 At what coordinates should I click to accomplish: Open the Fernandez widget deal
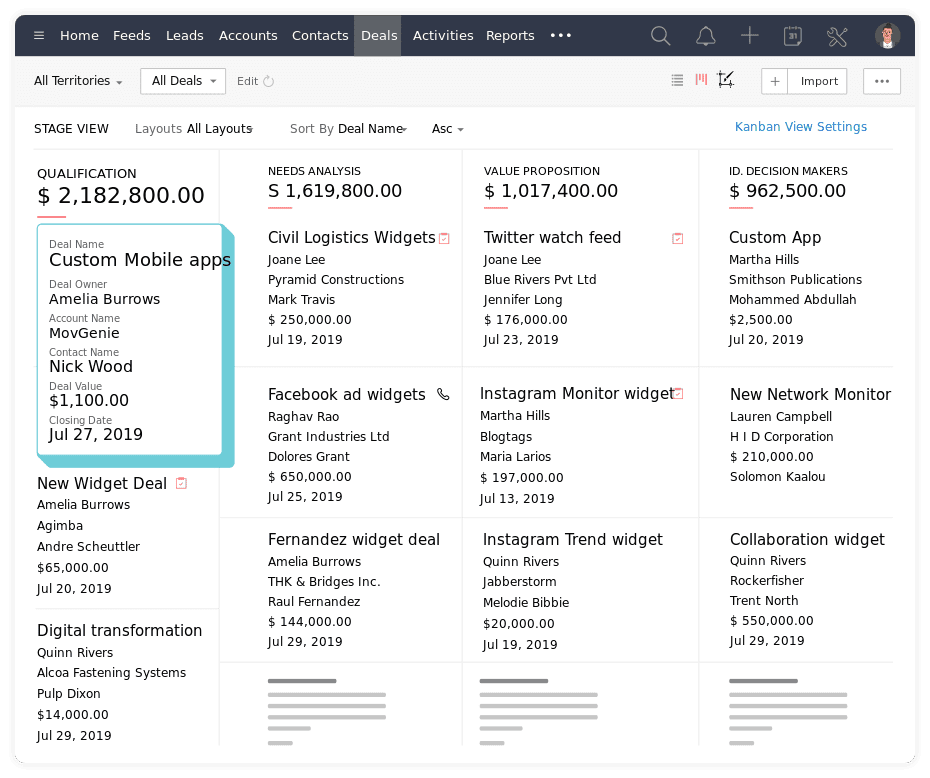pos(353,540)
